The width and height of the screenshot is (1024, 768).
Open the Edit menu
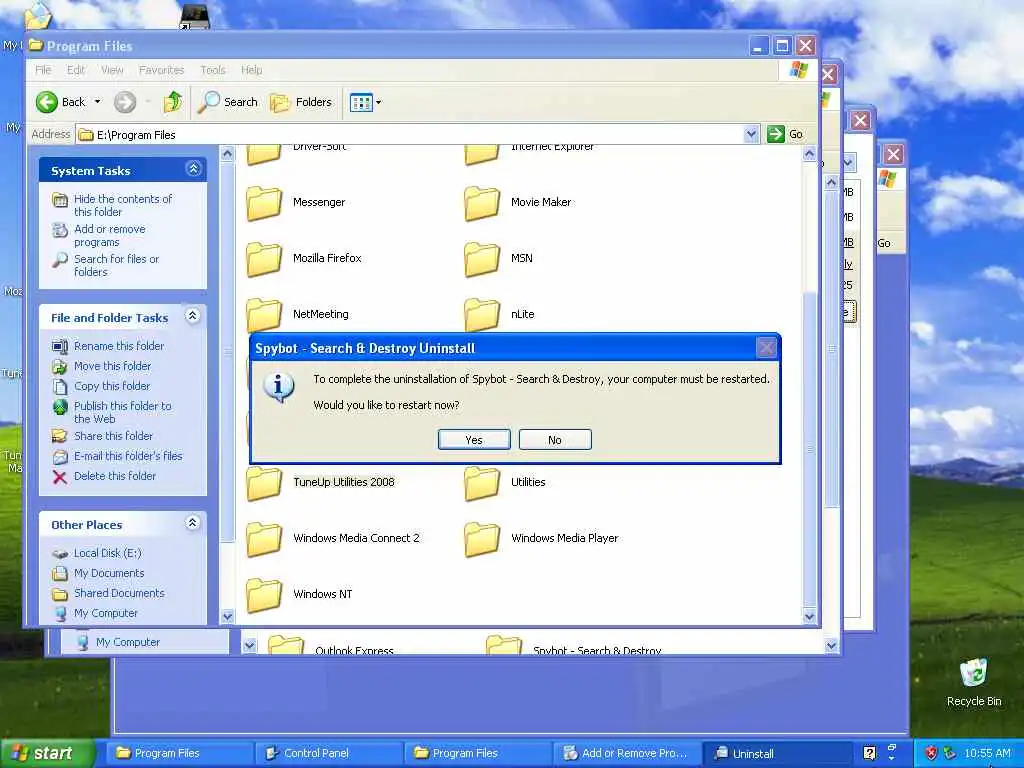tap(76, 70)
